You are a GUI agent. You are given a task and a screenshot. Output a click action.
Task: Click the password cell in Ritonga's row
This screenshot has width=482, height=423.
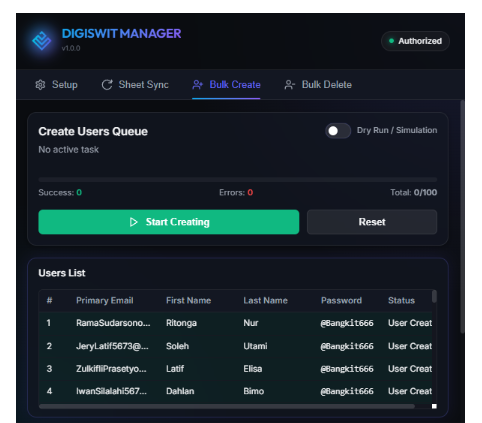click(x=347, y=323)
